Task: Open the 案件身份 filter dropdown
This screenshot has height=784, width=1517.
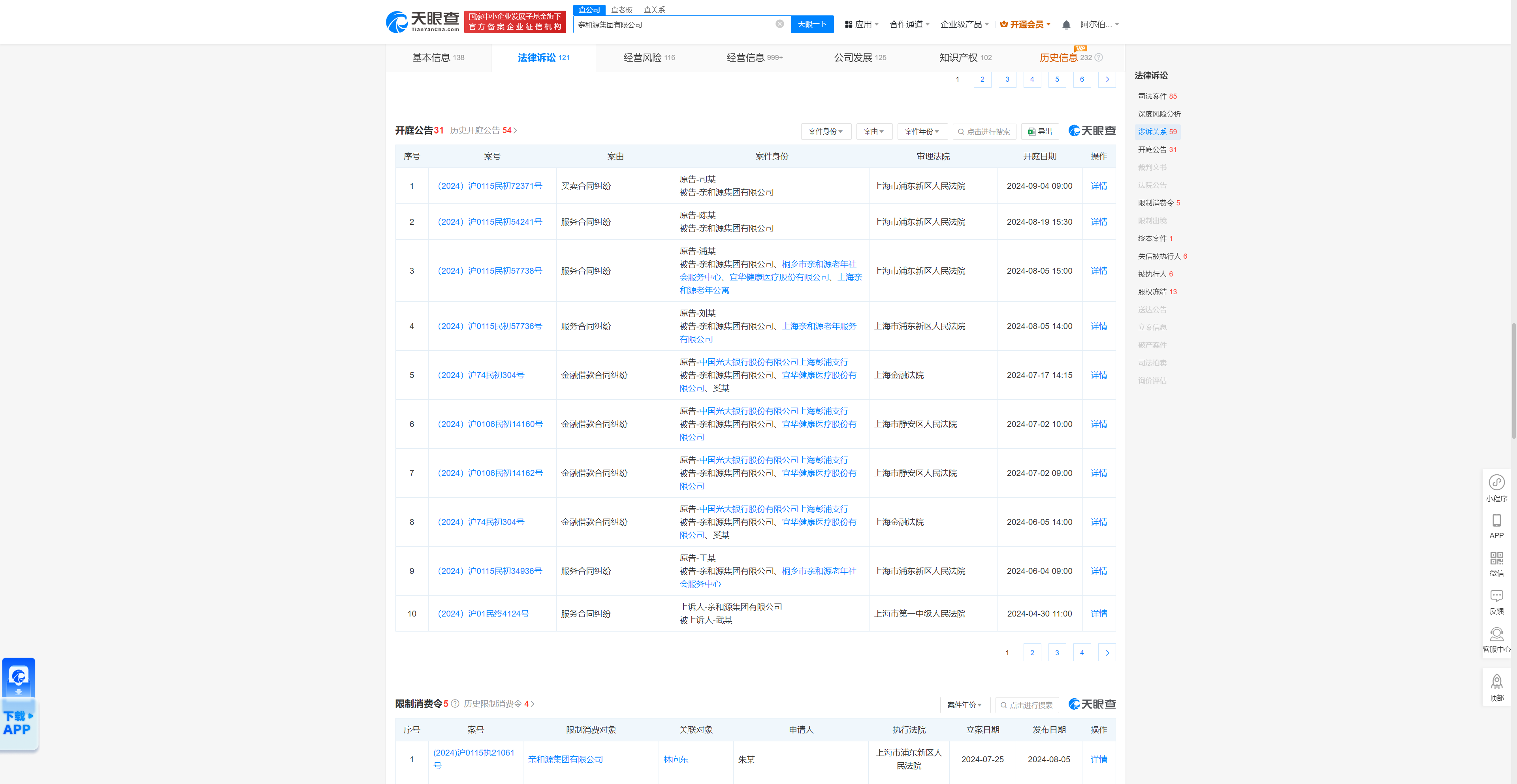Action: coord(826,132)
